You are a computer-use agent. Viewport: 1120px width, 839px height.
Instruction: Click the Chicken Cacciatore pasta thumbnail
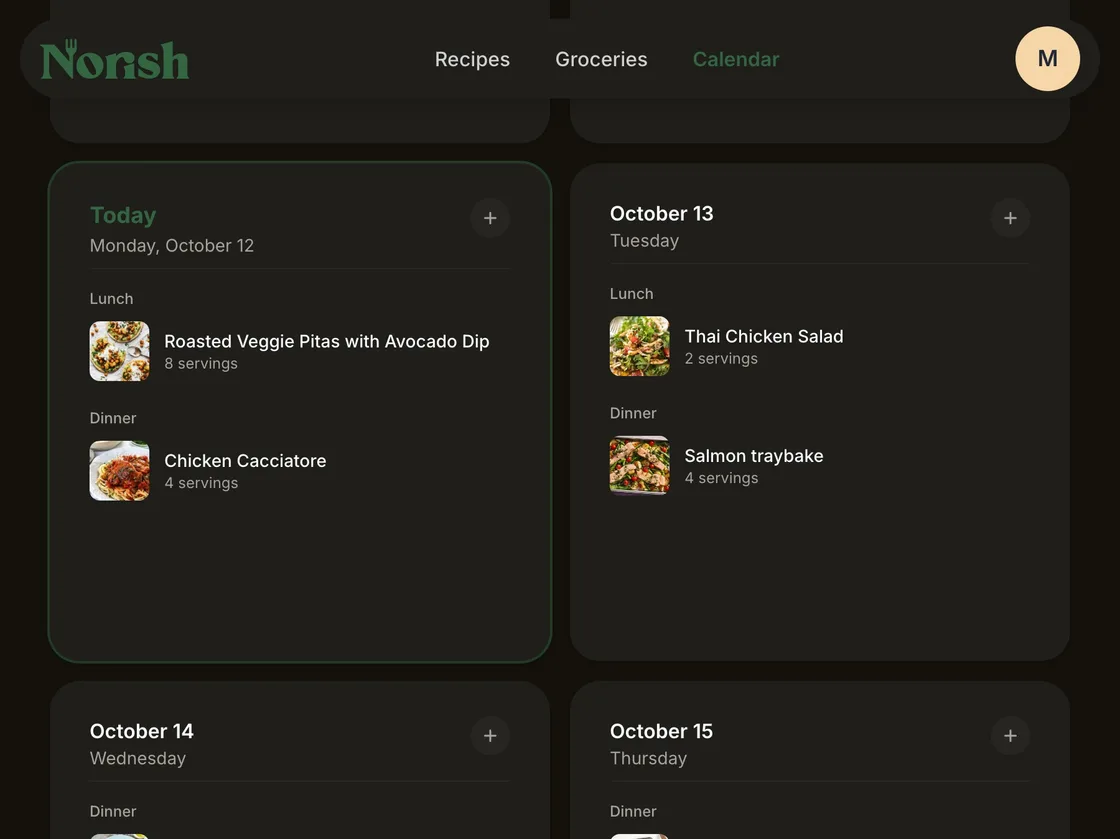pyautogui.click(x=119, y=471)
